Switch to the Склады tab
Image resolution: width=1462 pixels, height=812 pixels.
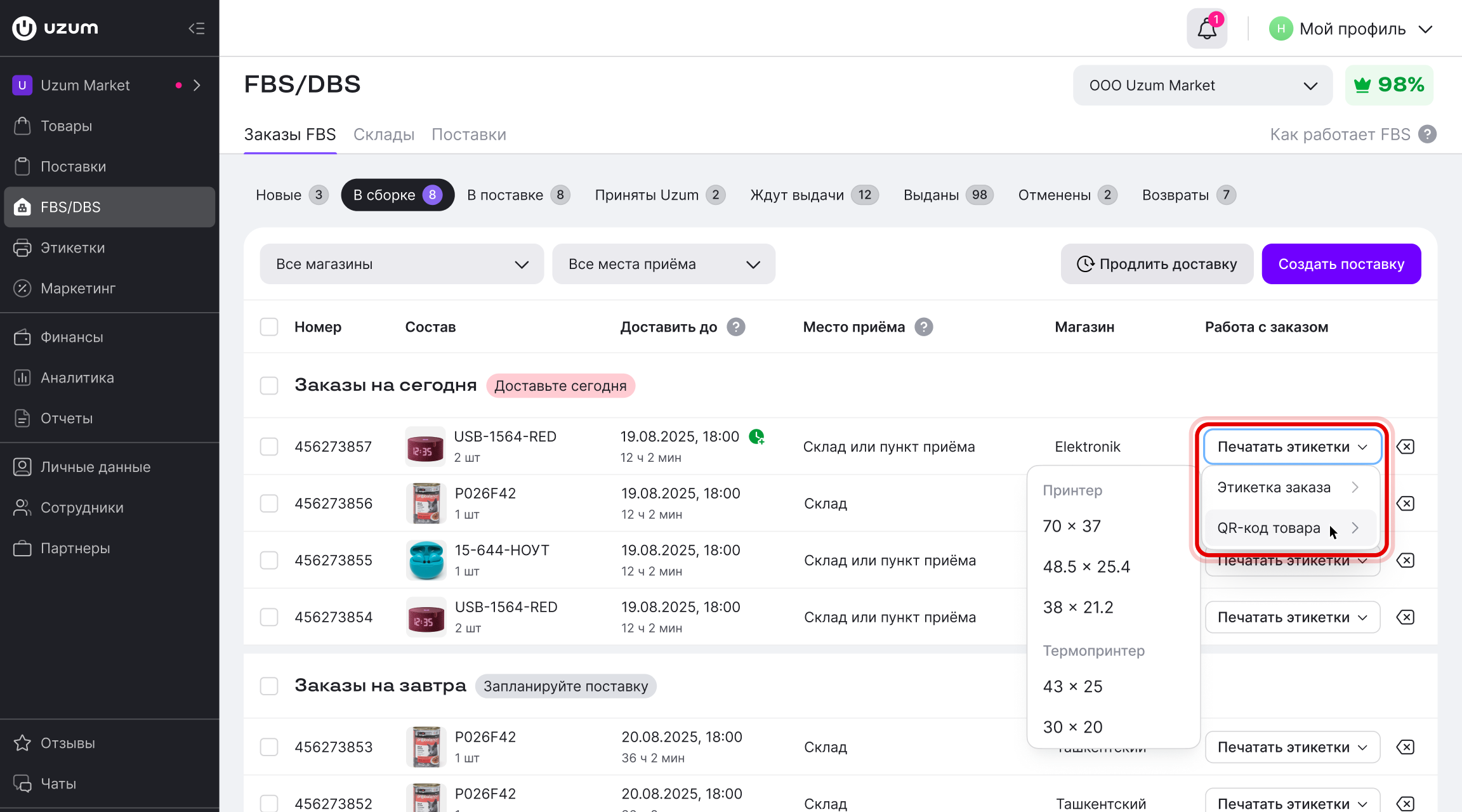pos(384,134)
